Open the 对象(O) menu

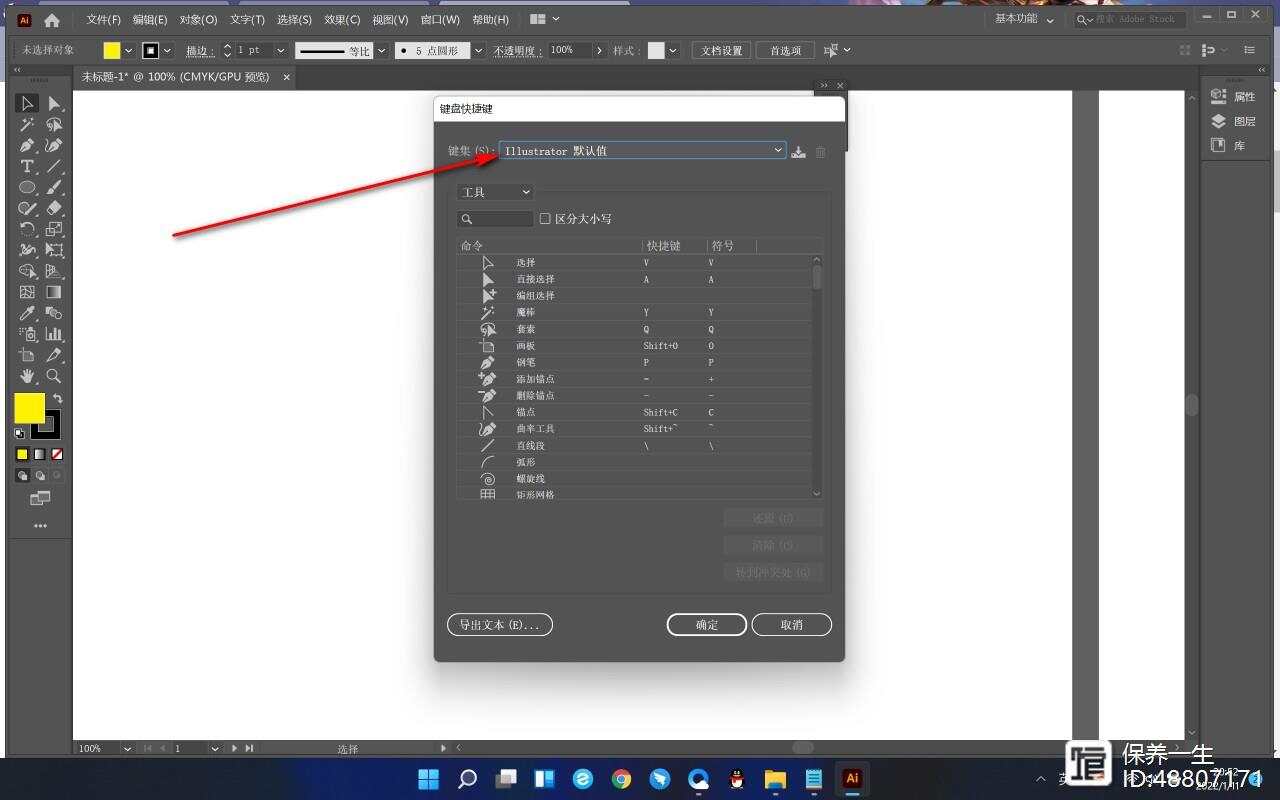click(198, 20)
